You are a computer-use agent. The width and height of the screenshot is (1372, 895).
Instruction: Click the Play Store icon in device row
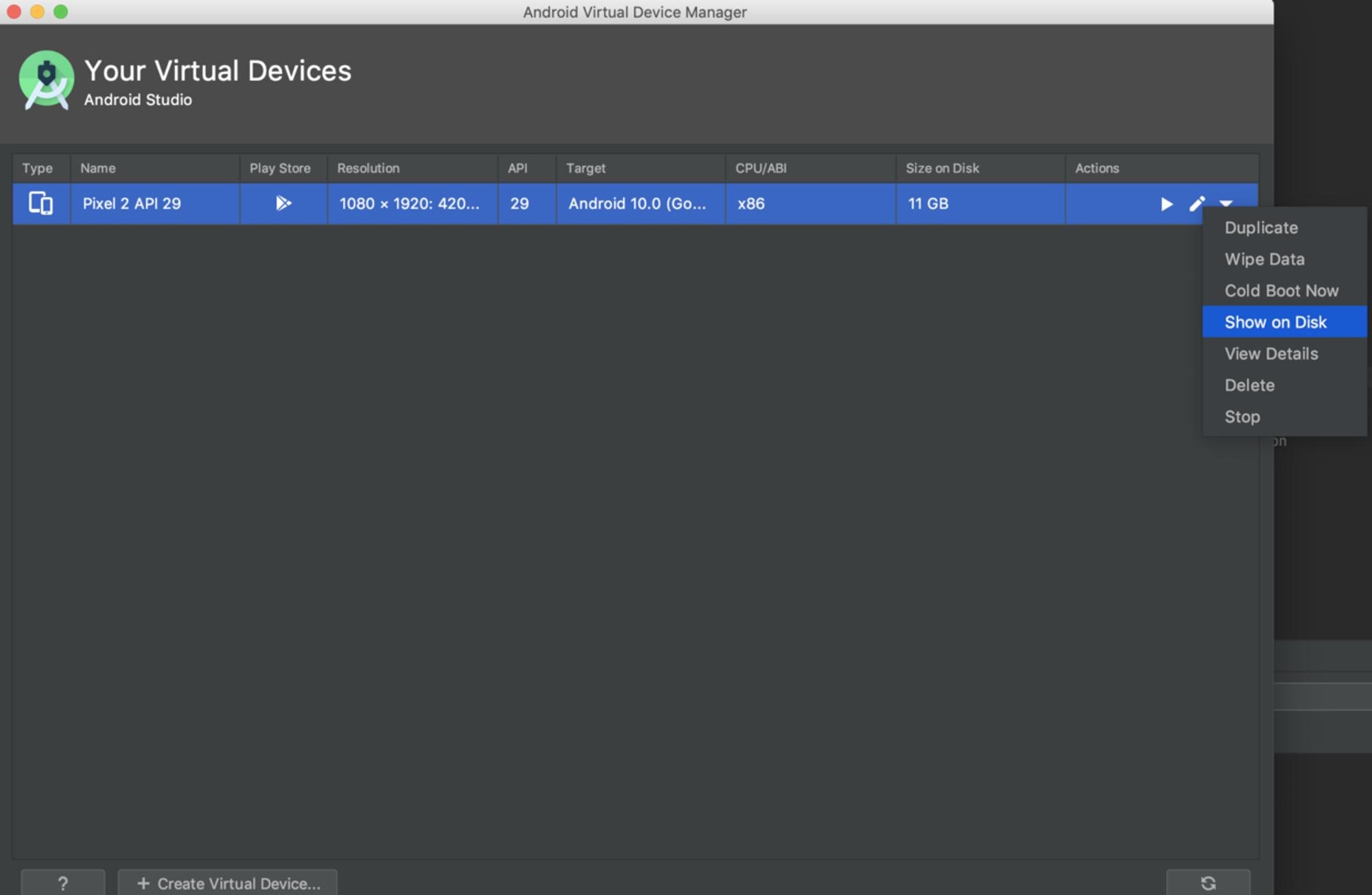coord(283,203)
